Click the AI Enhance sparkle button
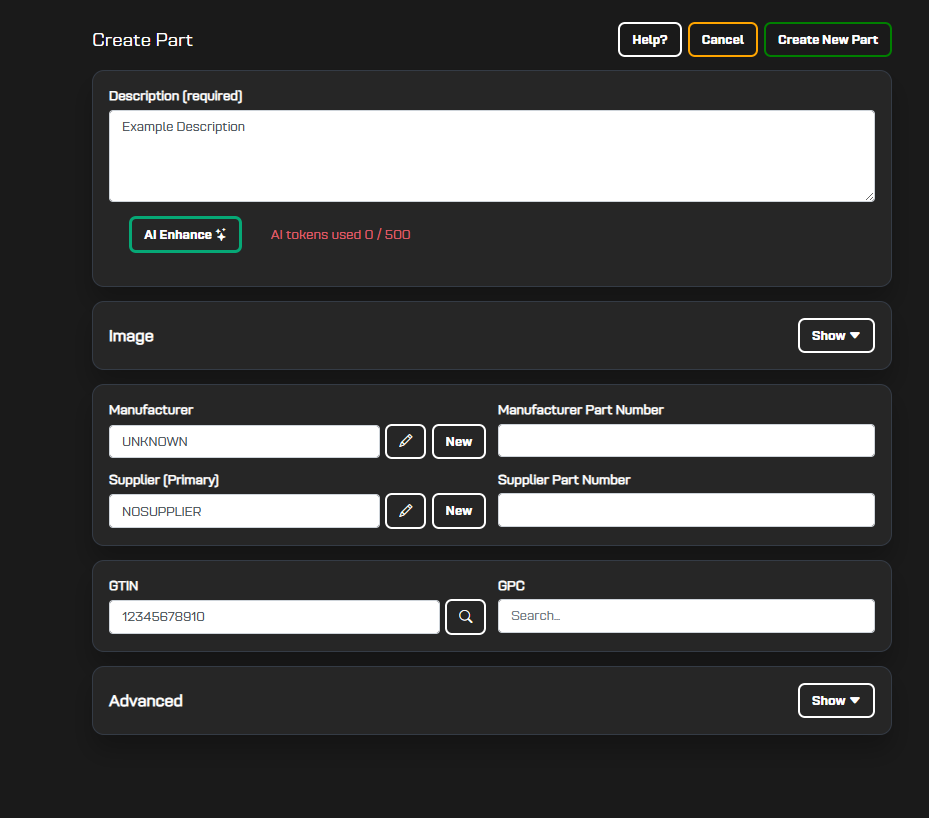The height and width of the screenshot is (818, 929). point(185,235)
